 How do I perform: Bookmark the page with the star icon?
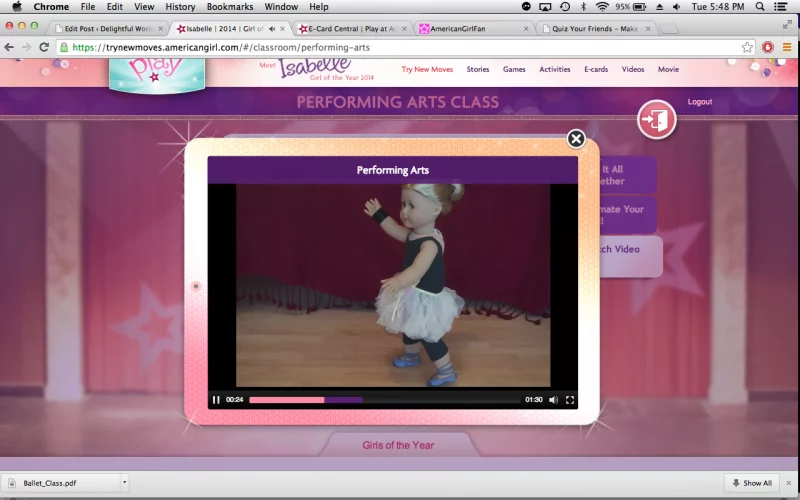click(x=747, y=47)
